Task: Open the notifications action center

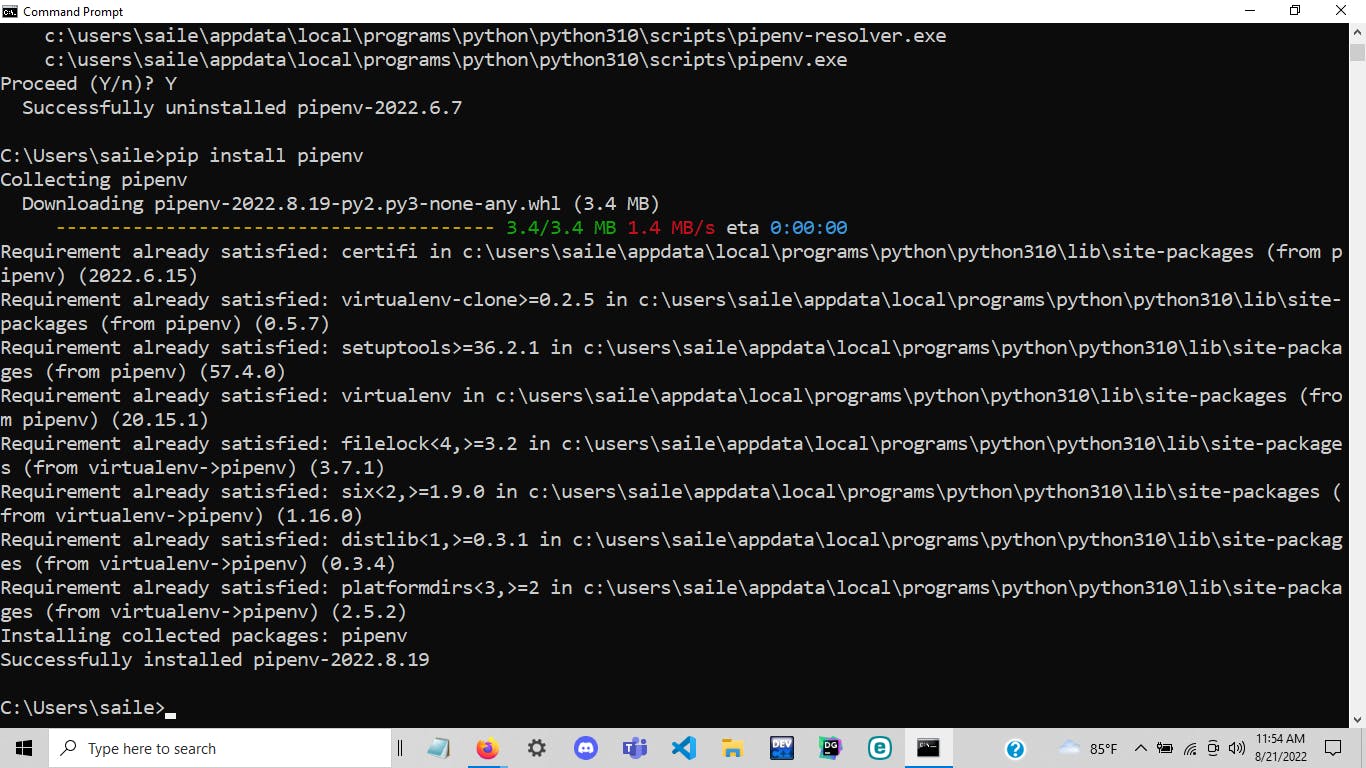Action: [1332, 748]
